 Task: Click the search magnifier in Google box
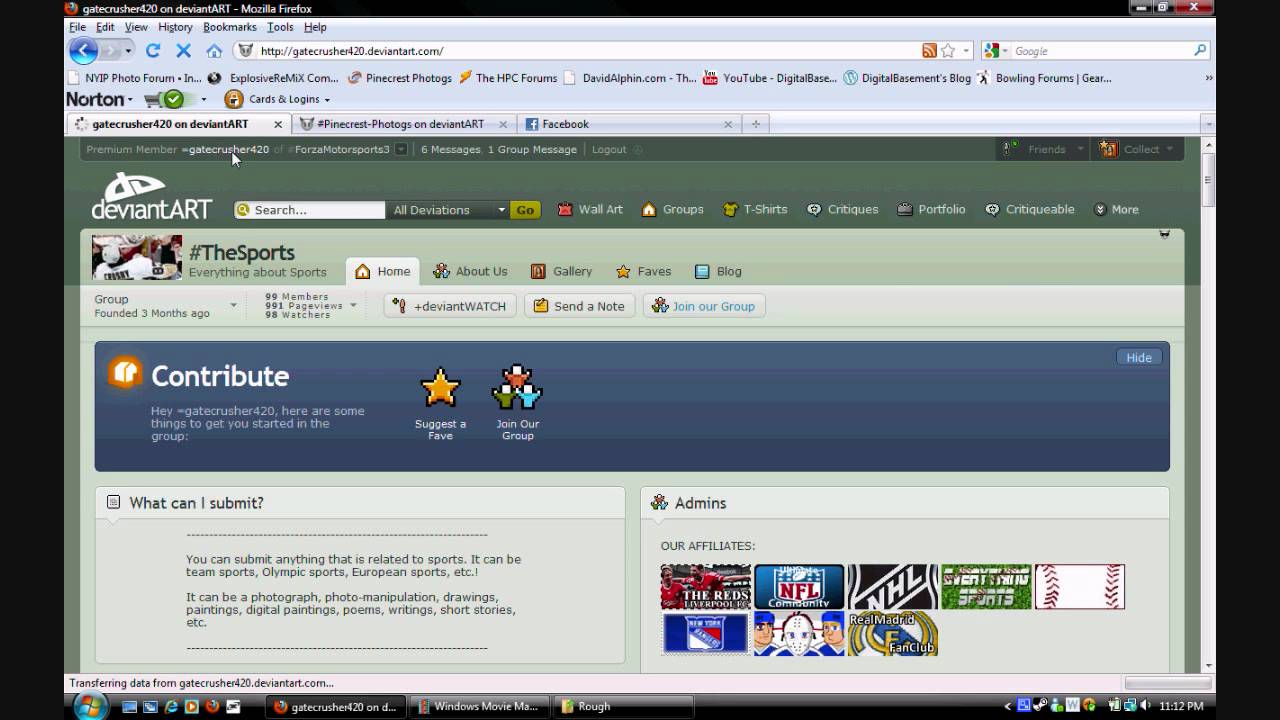click(1200, 51)
